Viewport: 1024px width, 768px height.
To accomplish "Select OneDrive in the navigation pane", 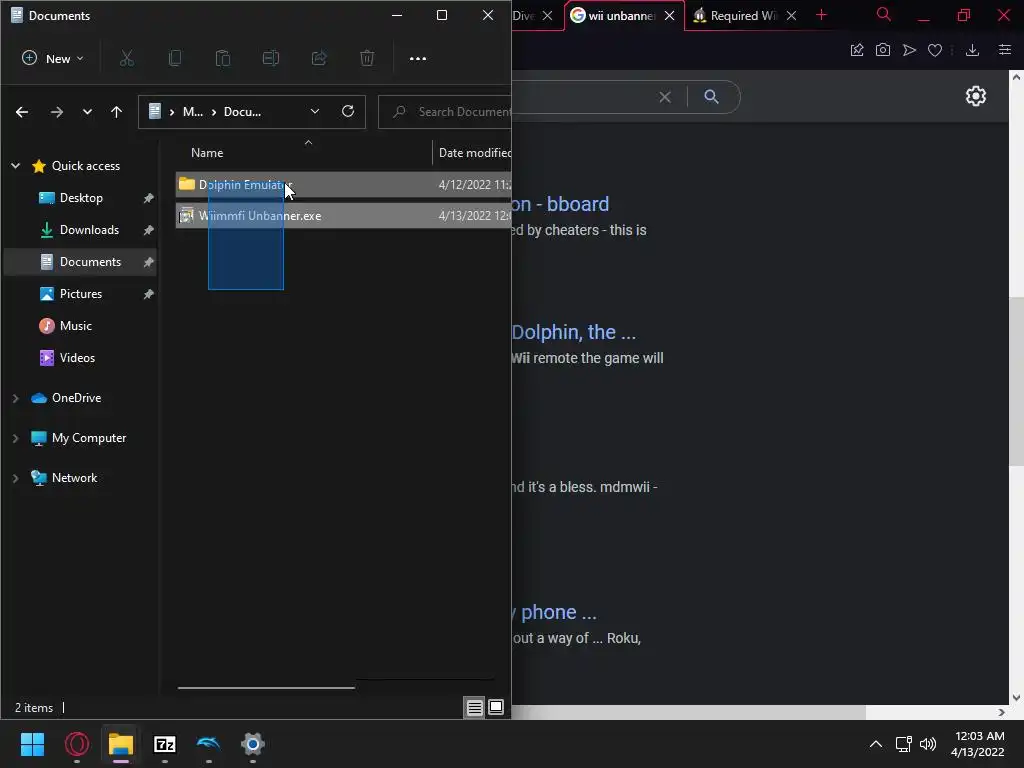I will [x=76, y=398].
